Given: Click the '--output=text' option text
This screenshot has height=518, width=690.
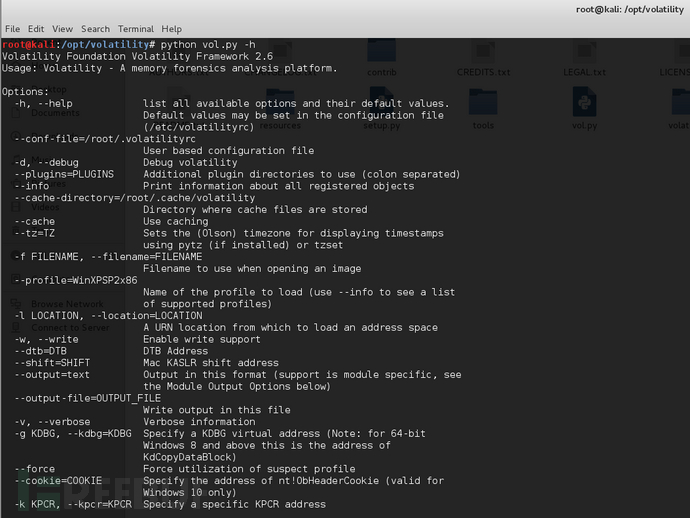Looking at the screenshot, I should 52,375.
